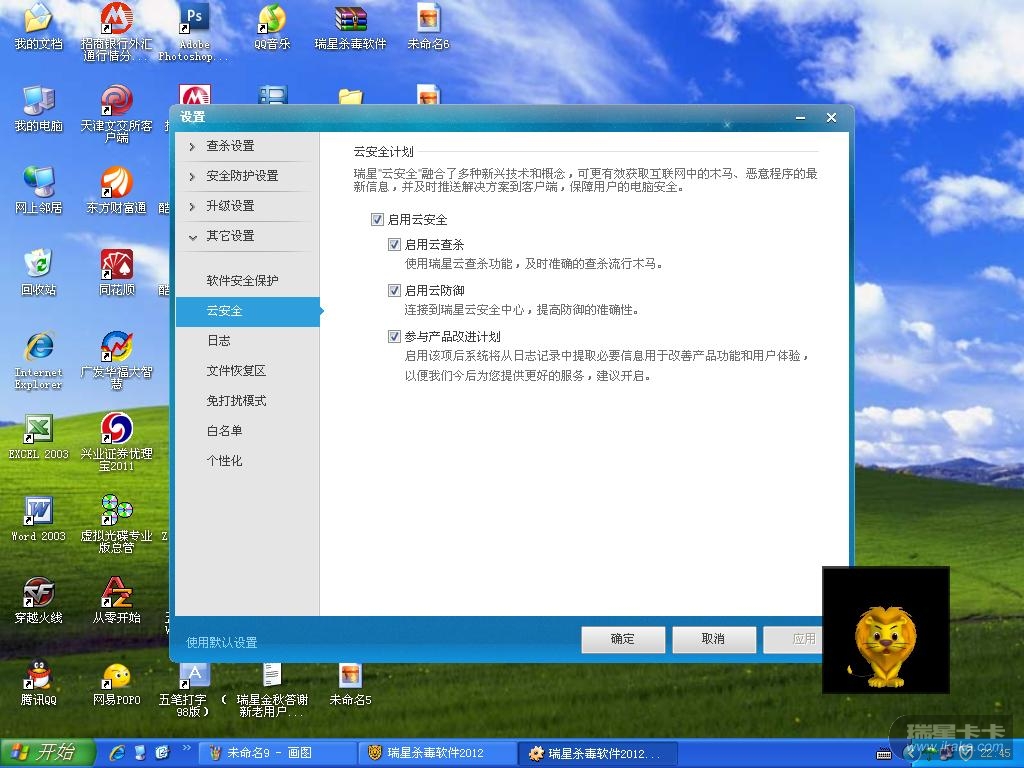Expand the 安全防护设置 section
Viewport: 1024px width, 768px height.
pos(248,176)
